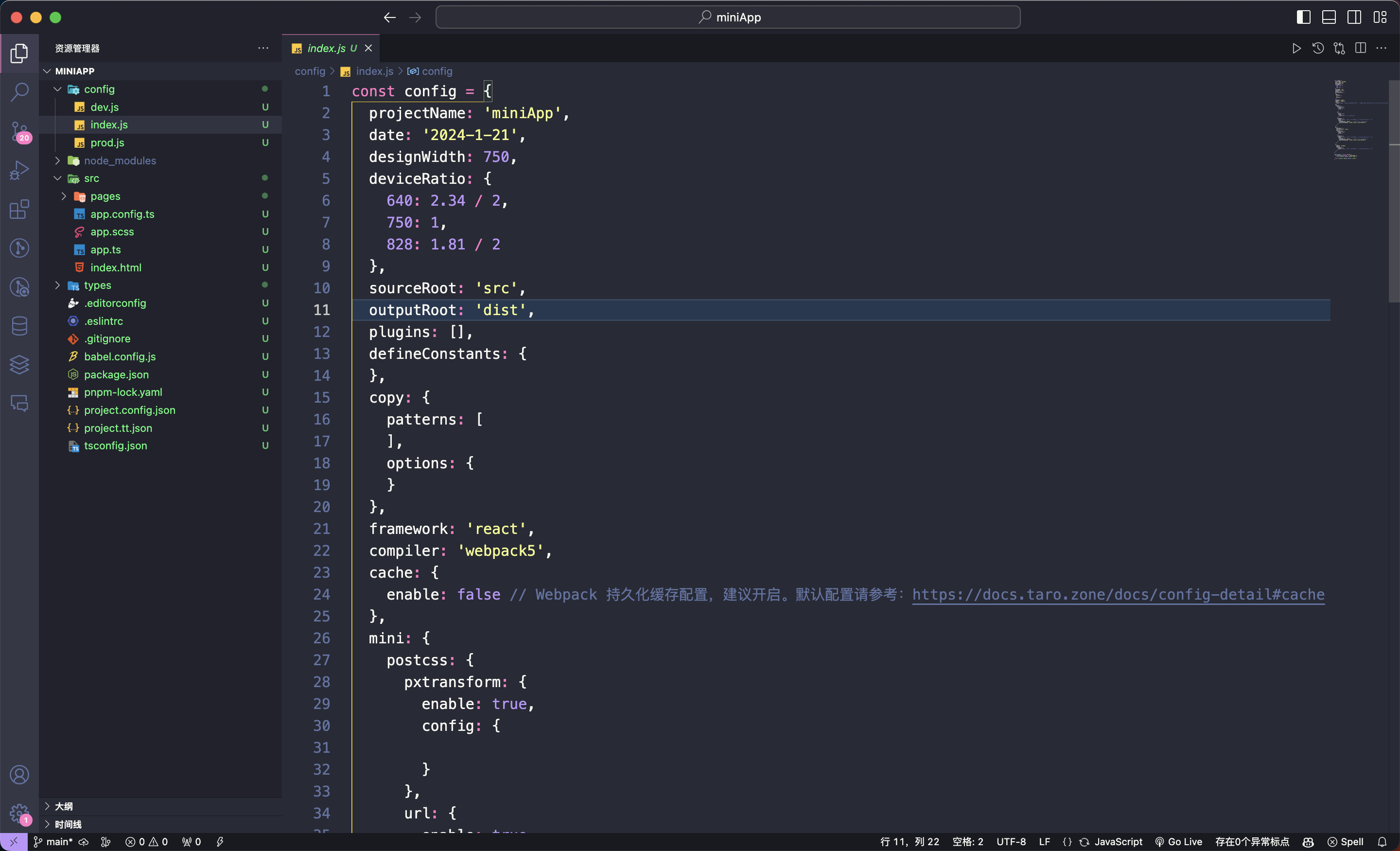
Task: Close the index.js editor tab
Action: click(x=368, y=48)
